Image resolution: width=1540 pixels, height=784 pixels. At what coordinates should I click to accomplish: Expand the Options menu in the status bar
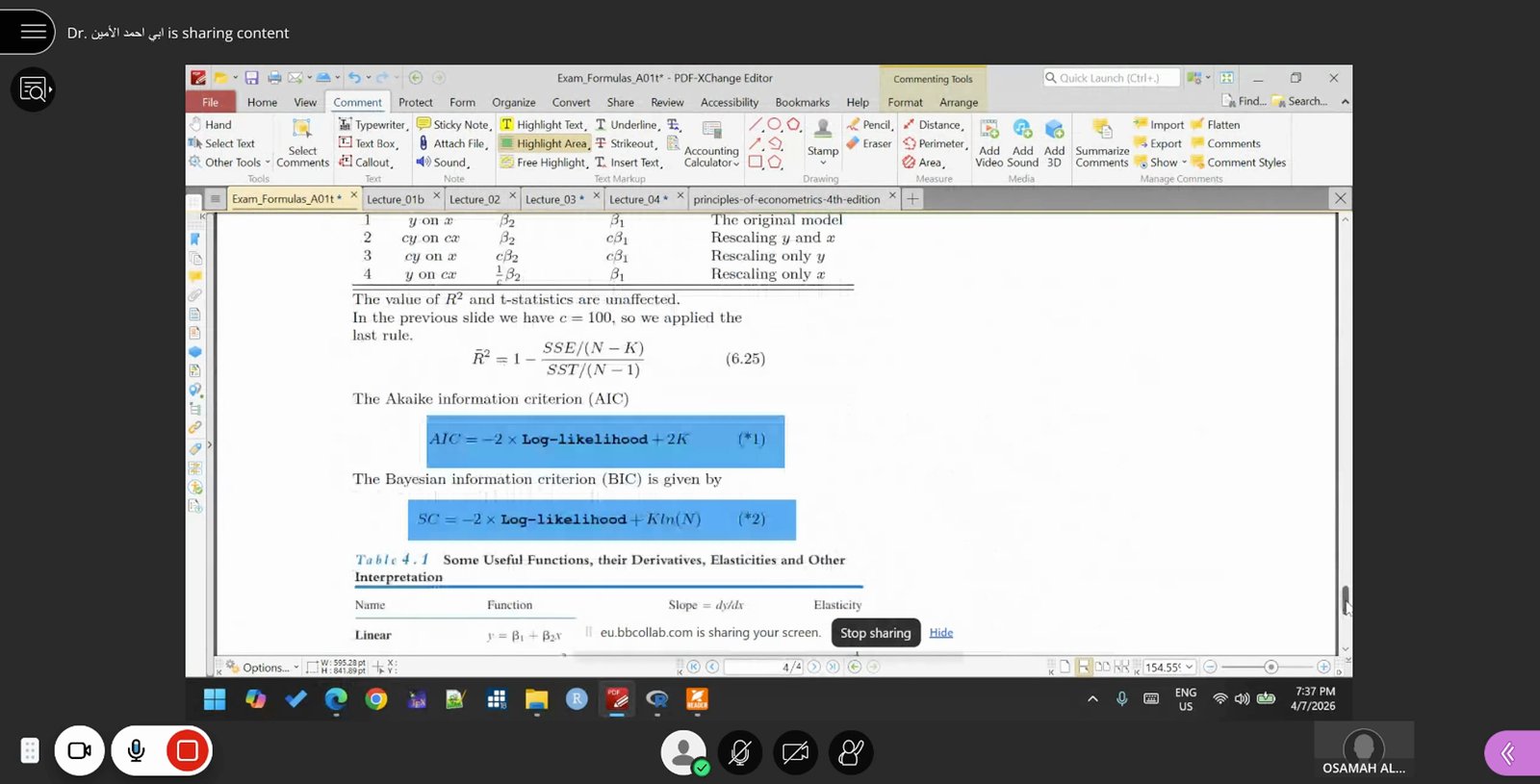tap(263, 667)
